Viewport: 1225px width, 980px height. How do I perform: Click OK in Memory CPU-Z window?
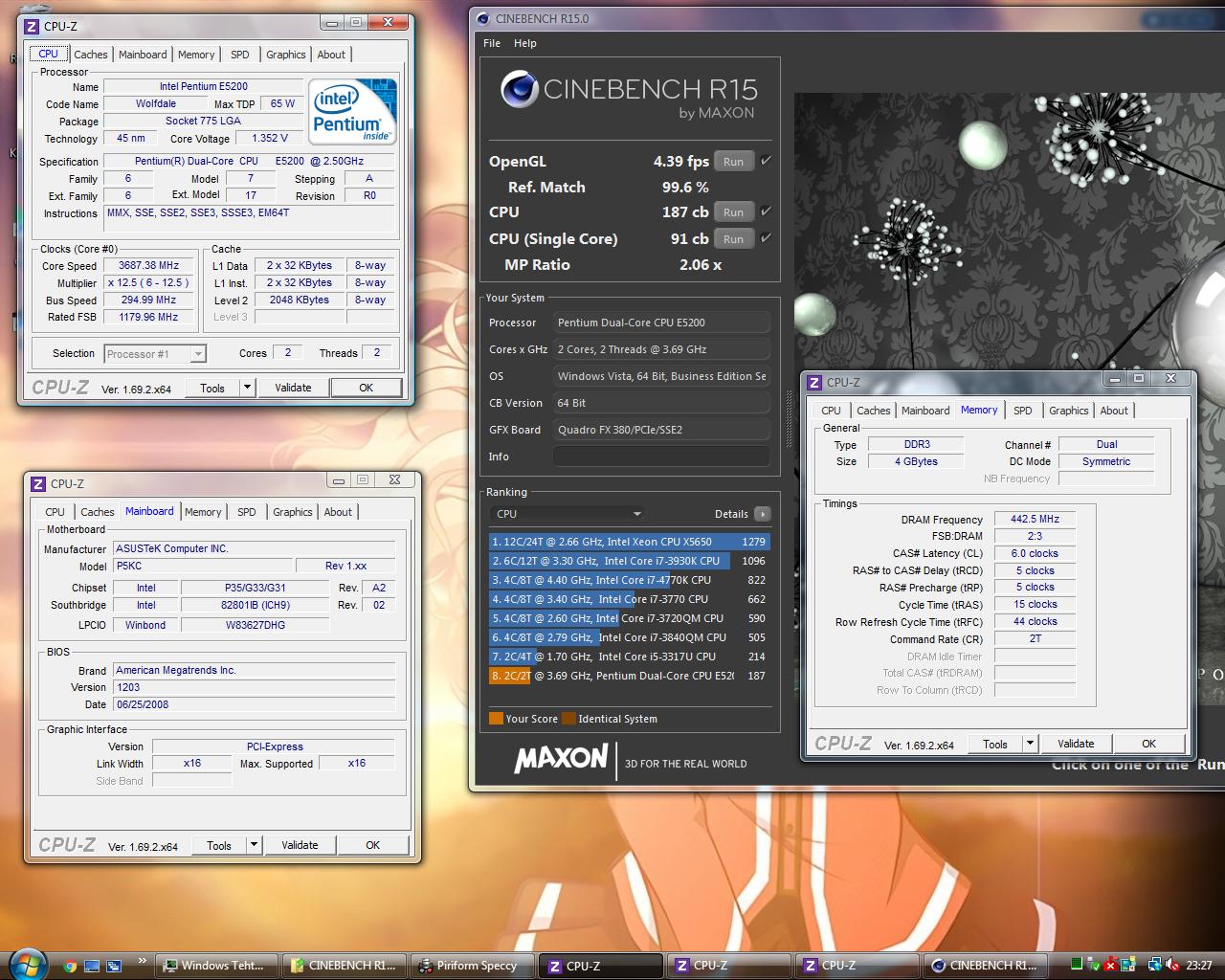click(x=1148, y=744)
